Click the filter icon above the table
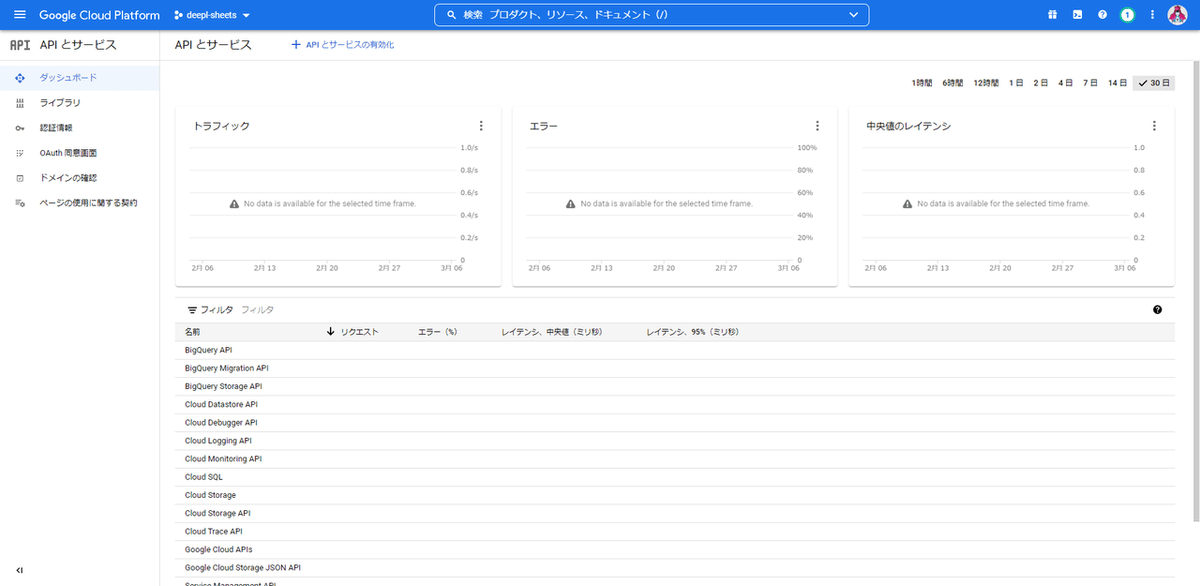 (x=192, y=310)
